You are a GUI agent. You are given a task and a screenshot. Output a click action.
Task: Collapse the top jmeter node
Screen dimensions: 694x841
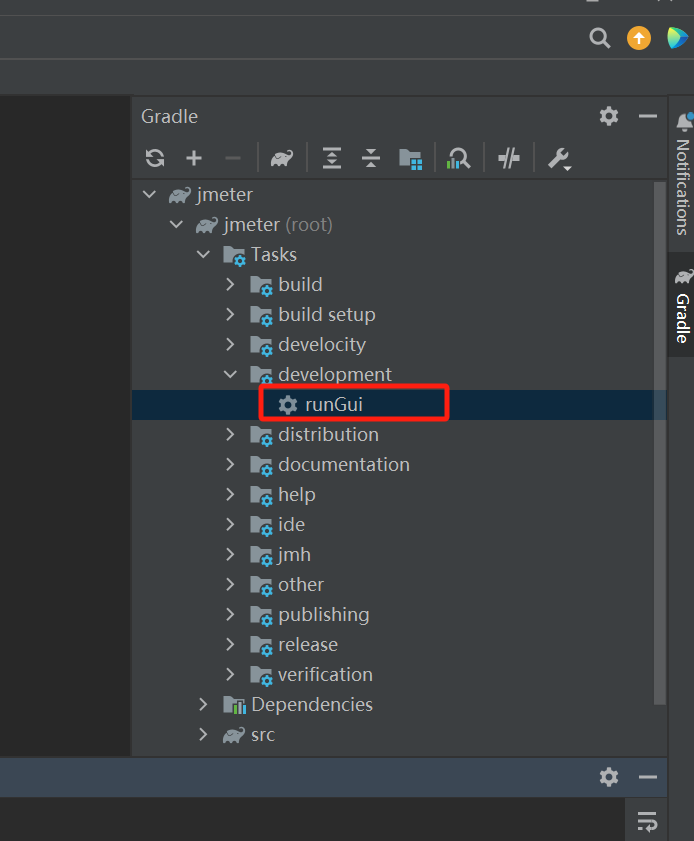pyautogui.click(x=150, y=194)
